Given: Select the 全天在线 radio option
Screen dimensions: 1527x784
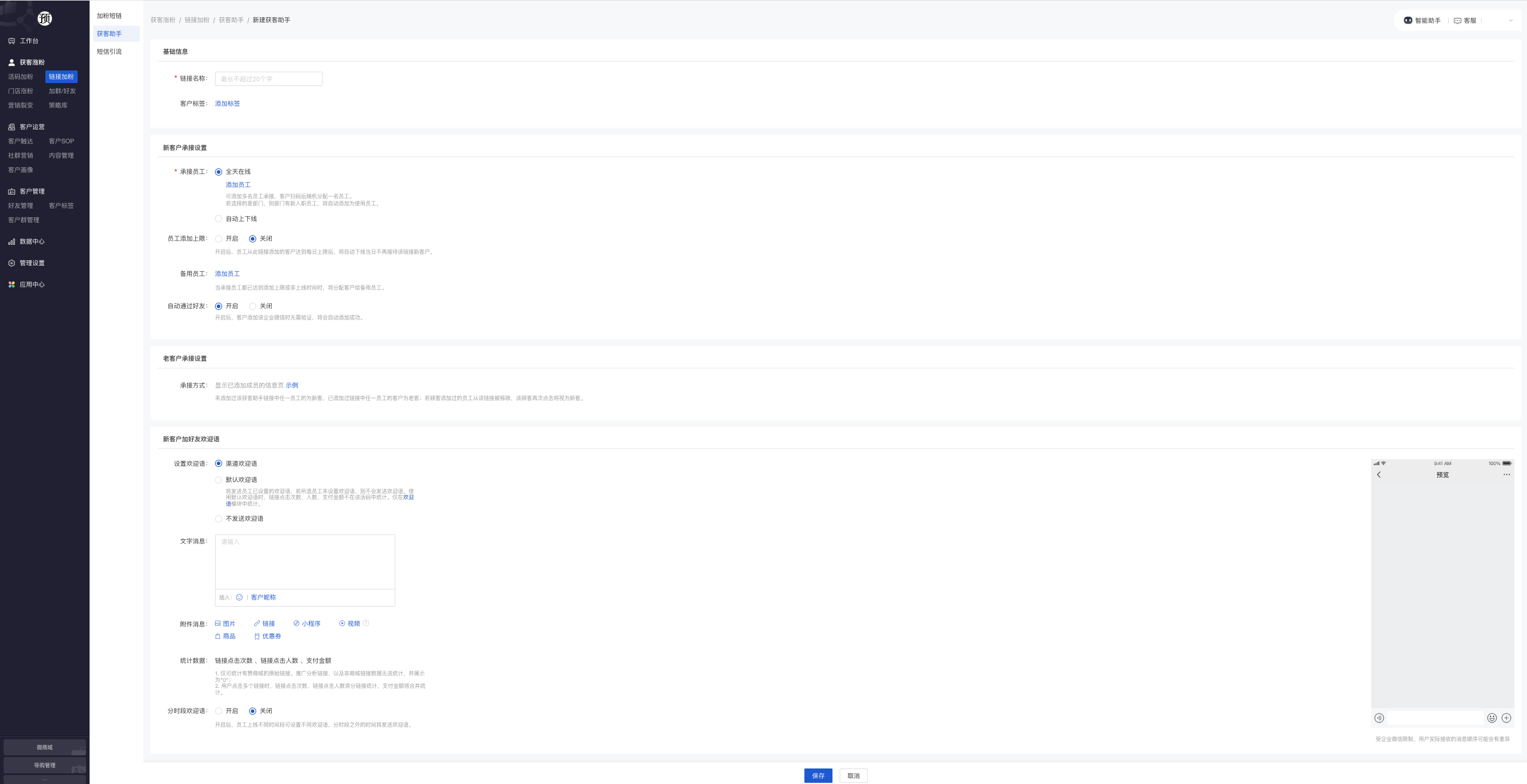Looking at the screenshot, I should click(x=219, y=172).
